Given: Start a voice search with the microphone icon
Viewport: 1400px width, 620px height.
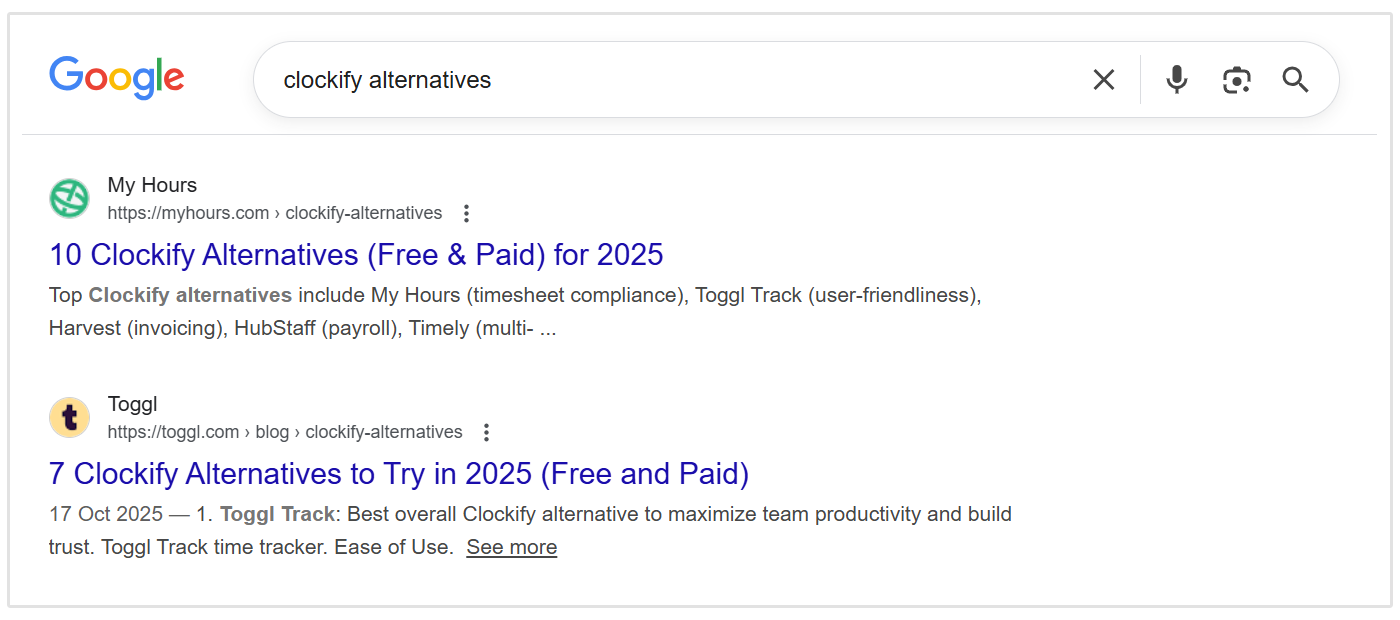Looking at the screenshot, I should click(x=1176, y=79).
